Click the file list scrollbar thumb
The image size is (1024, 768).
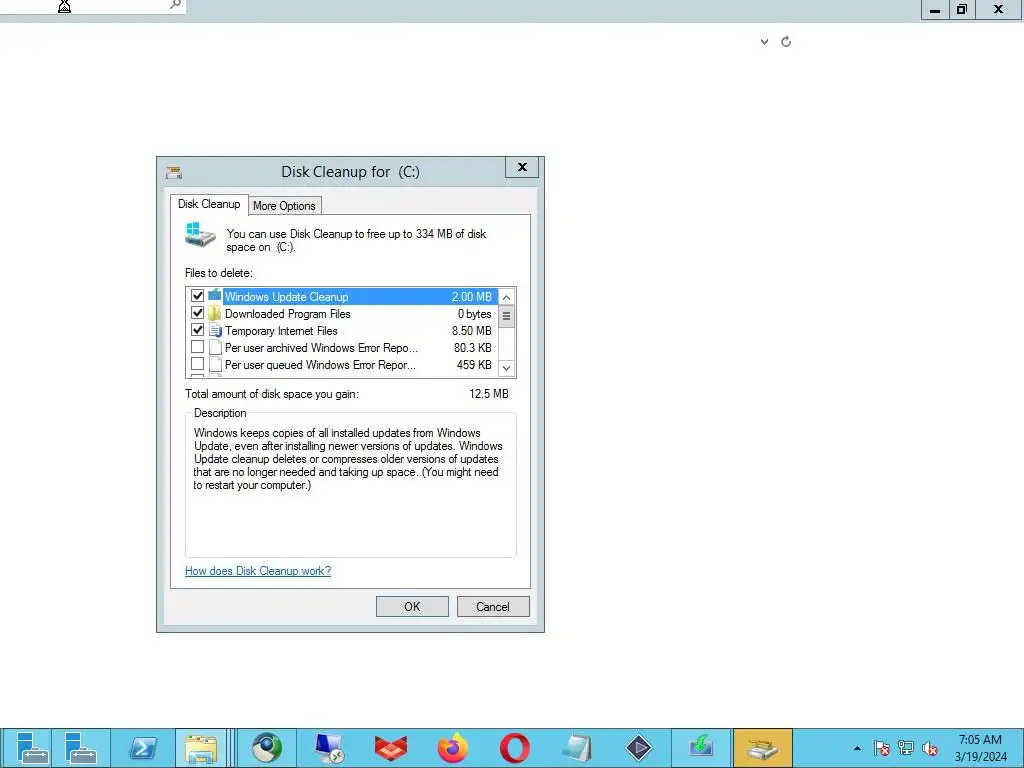pyautogui.click(x=506, y=317)
